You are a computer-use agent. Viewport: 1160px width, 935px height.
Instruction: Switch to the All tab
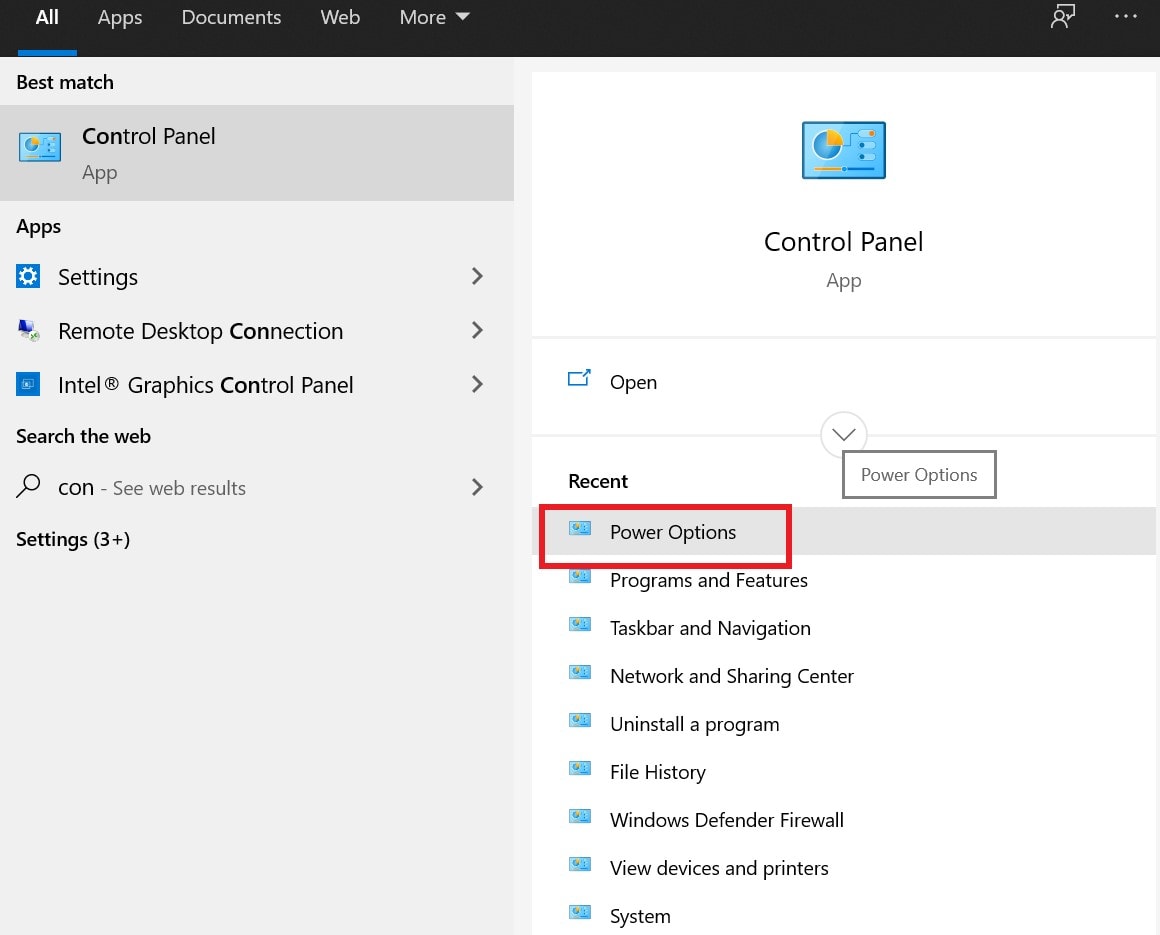(x=47, y=17)
